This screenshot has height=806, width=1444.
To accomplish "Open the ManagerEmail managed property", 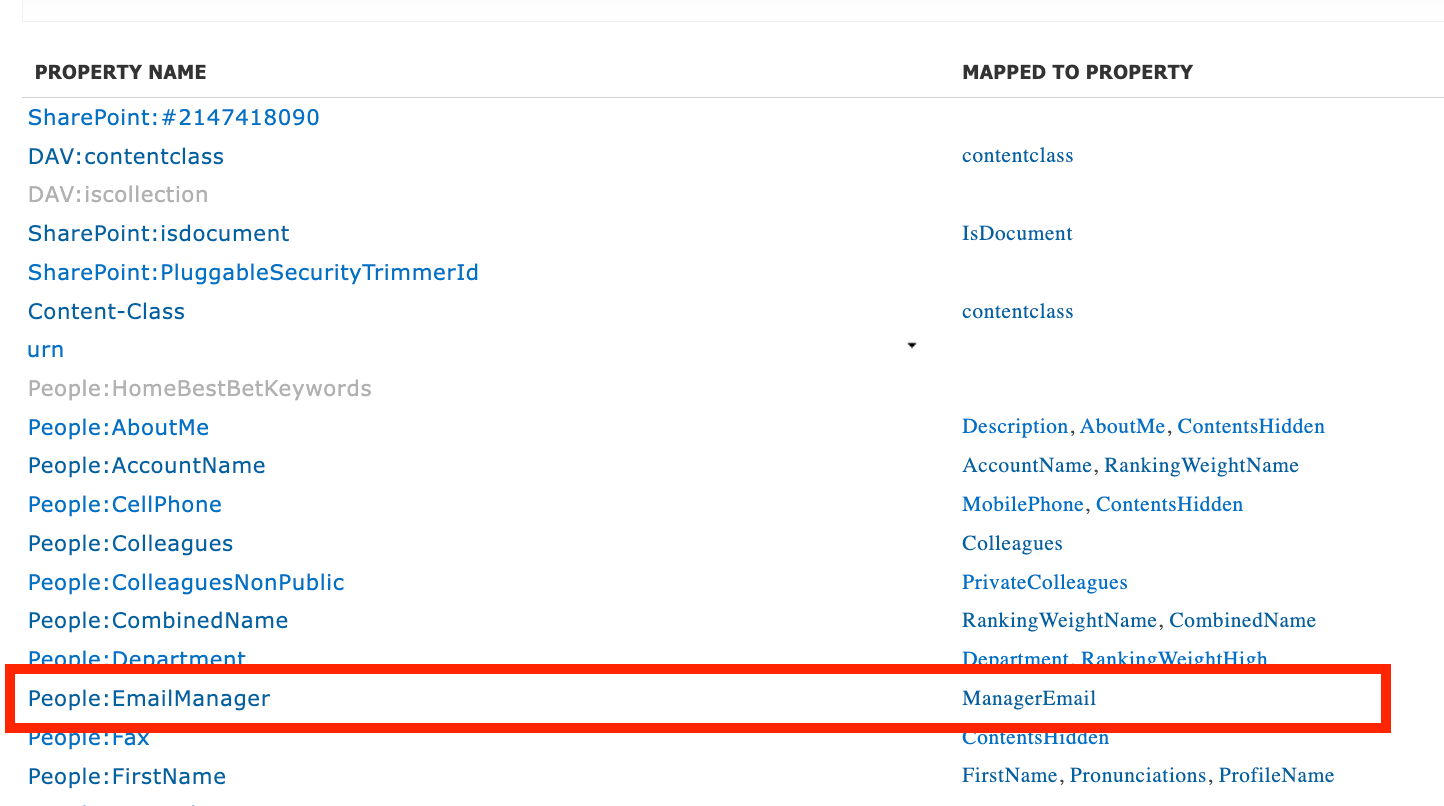I will tap(1029, 698).
